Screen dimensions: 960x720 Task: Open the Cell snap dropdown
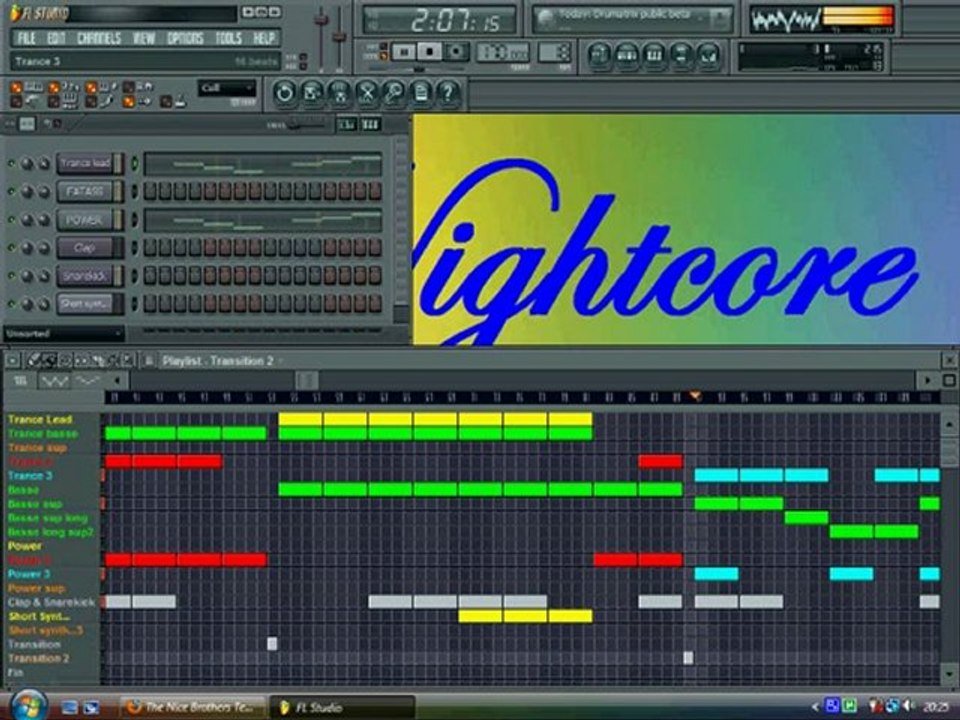pyautogui.click(x=226, y=88)
